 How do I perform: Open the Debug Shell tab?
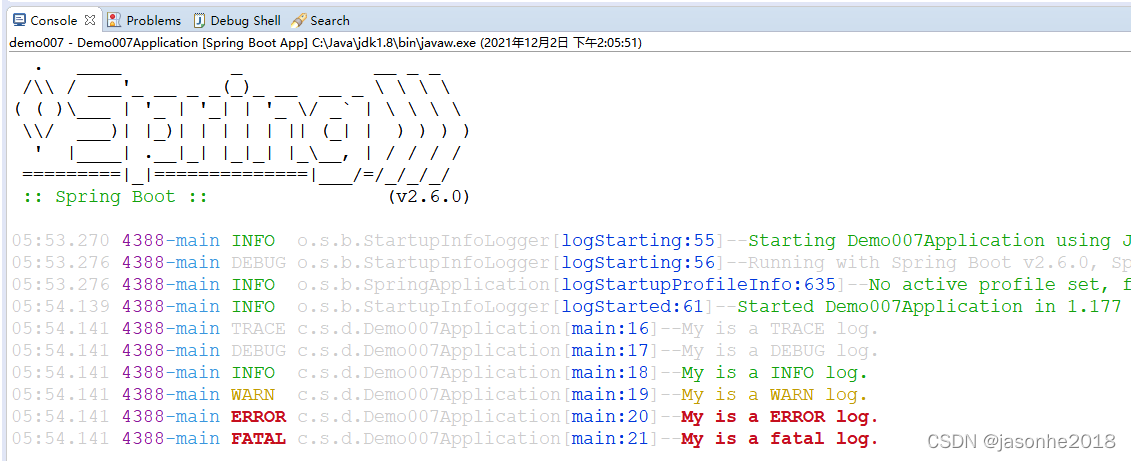click(237, 20)
